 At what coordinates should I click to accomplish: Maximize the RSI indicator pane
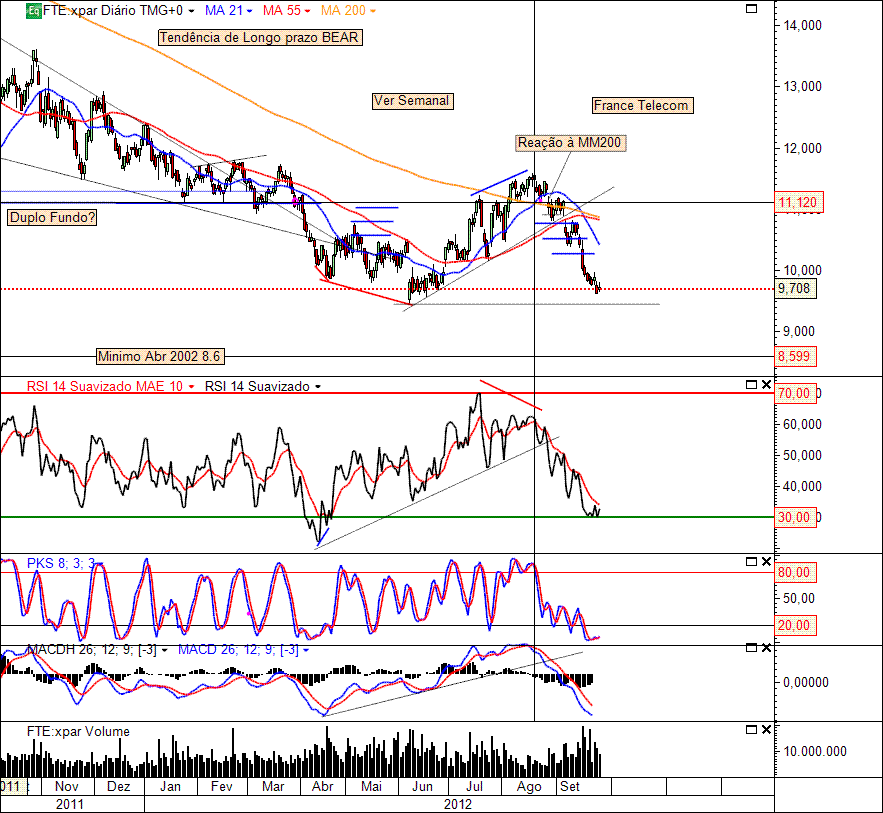pos(751,385)
